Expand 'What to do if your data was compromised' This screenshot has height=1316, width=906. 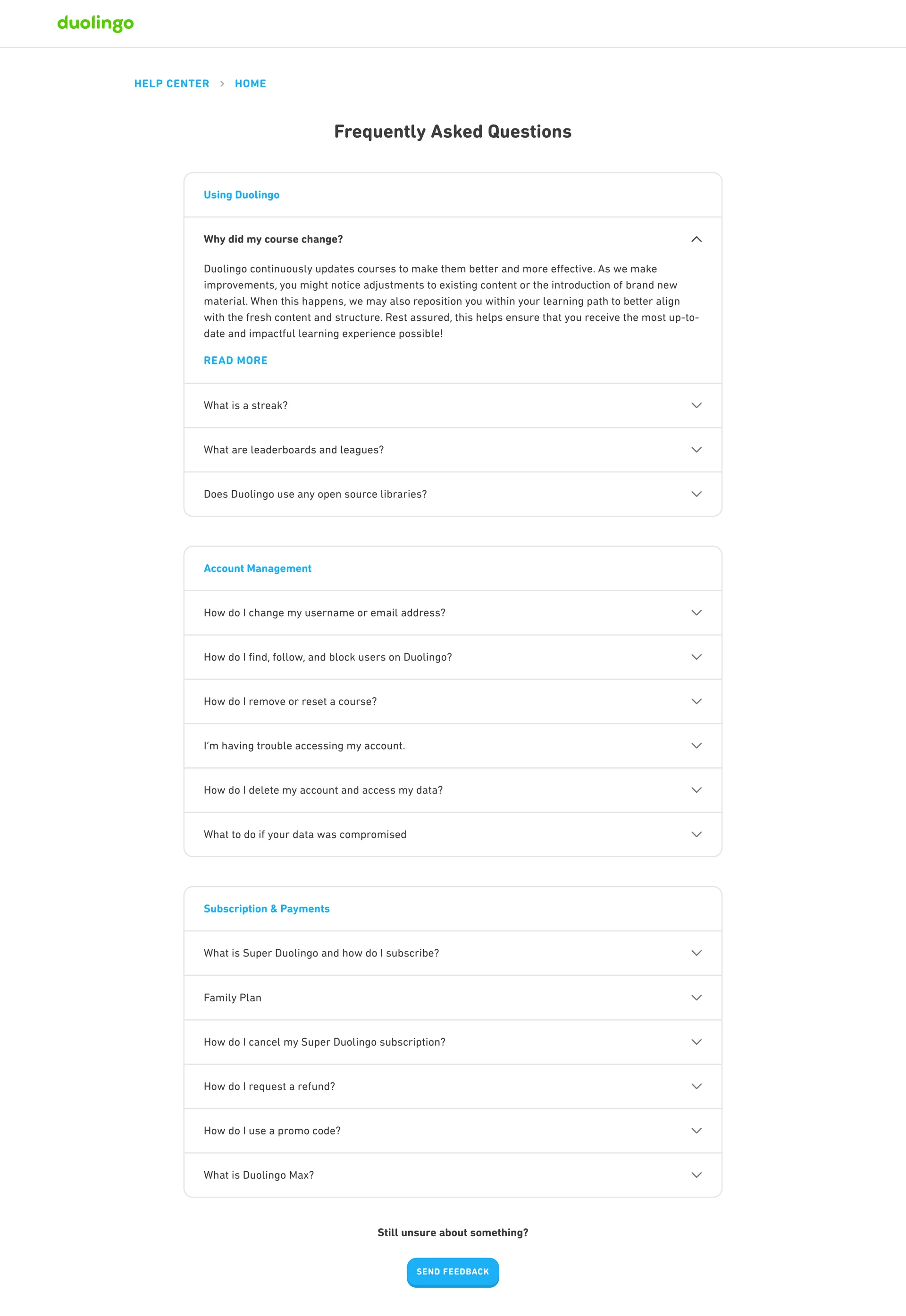click(x=305, y=834)
